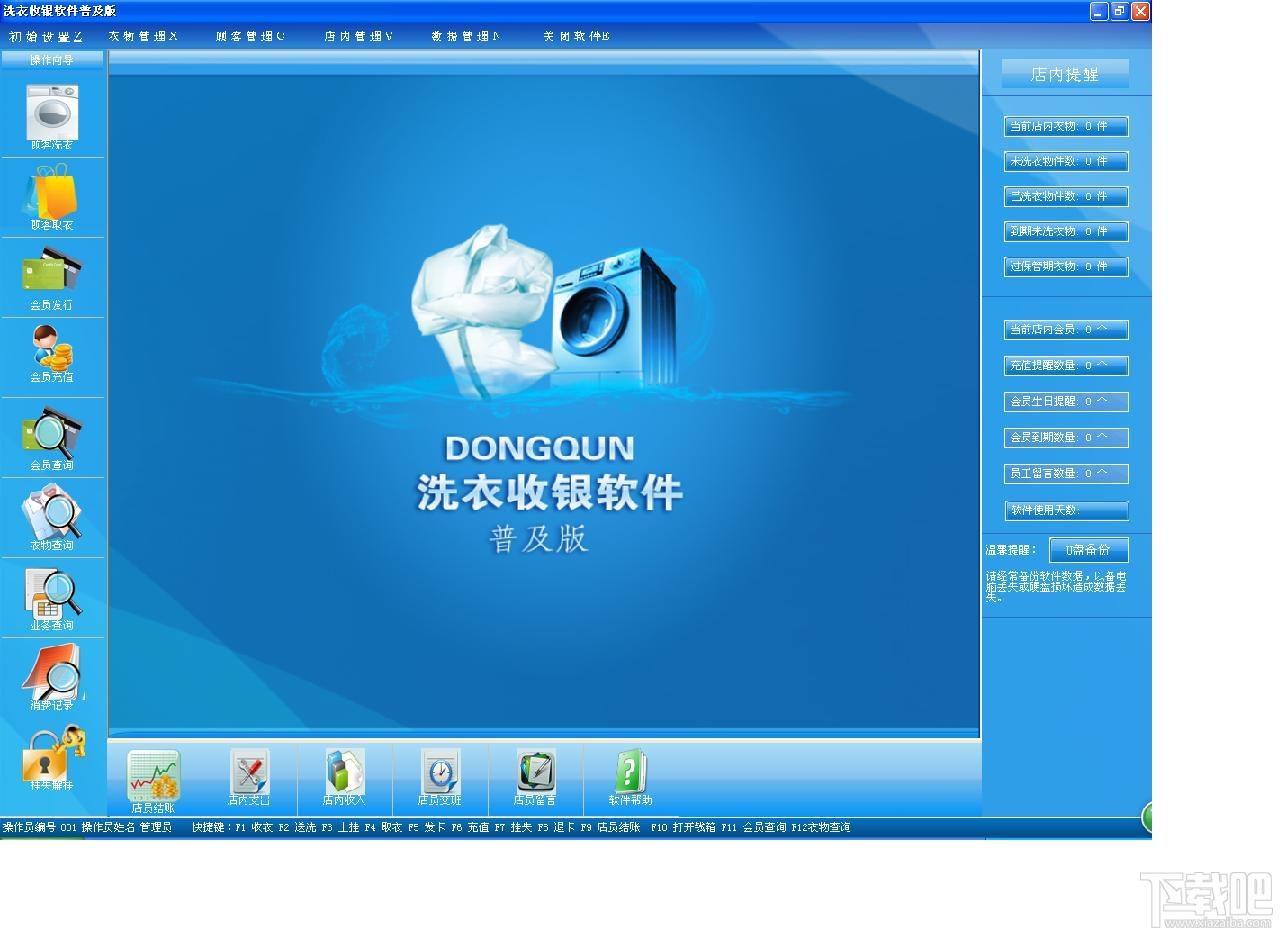Click the F1 收衣 shortcut hint
Image resolution: width=1280 pixels, height=933 pixels.
pyautogui.click(x=254, y=827)
